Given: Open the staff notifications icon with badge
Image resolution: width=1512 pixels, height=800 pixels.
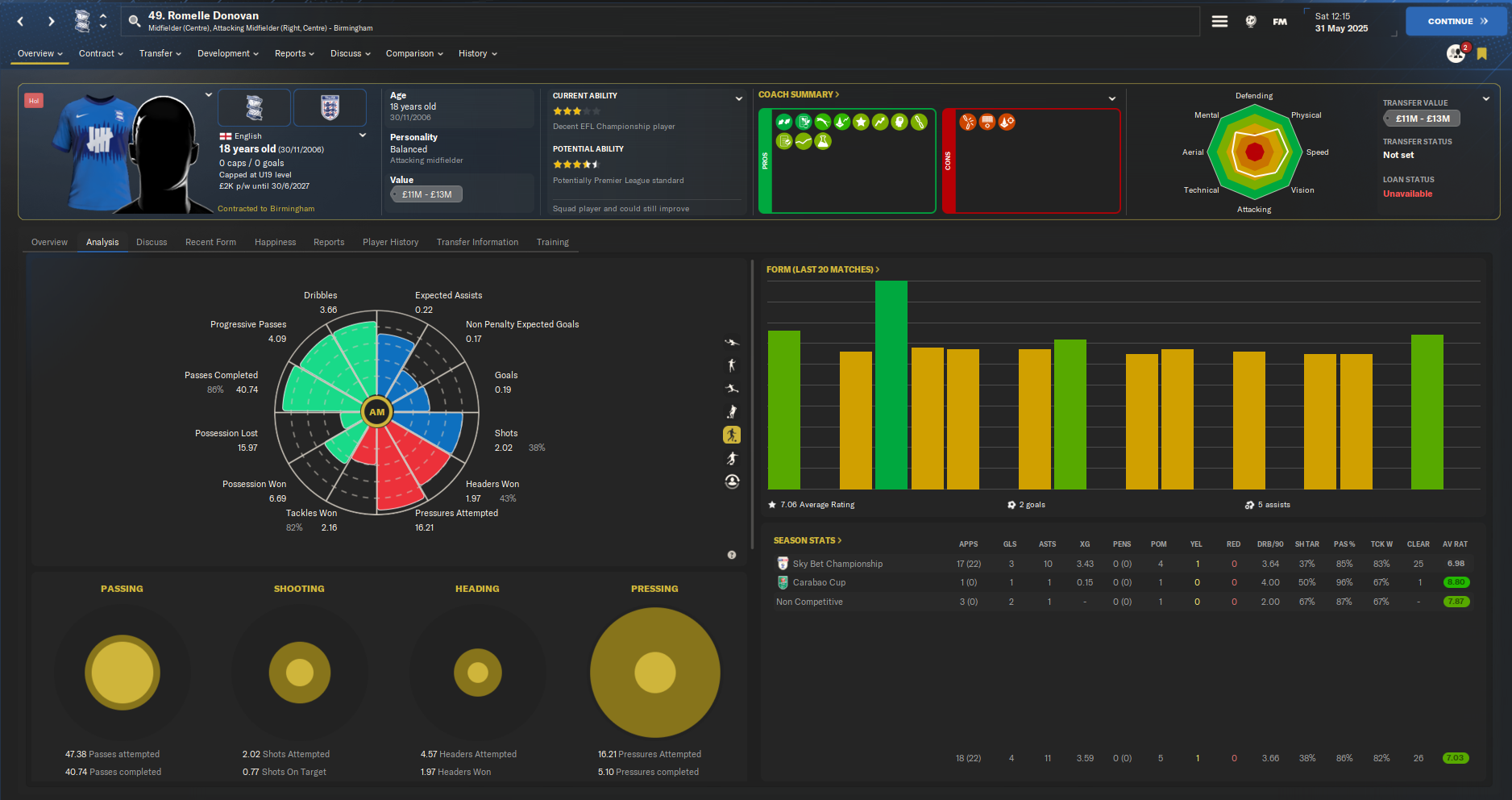Looking at the screenshot, I should pyautogui.click(x=1457, y=53).
